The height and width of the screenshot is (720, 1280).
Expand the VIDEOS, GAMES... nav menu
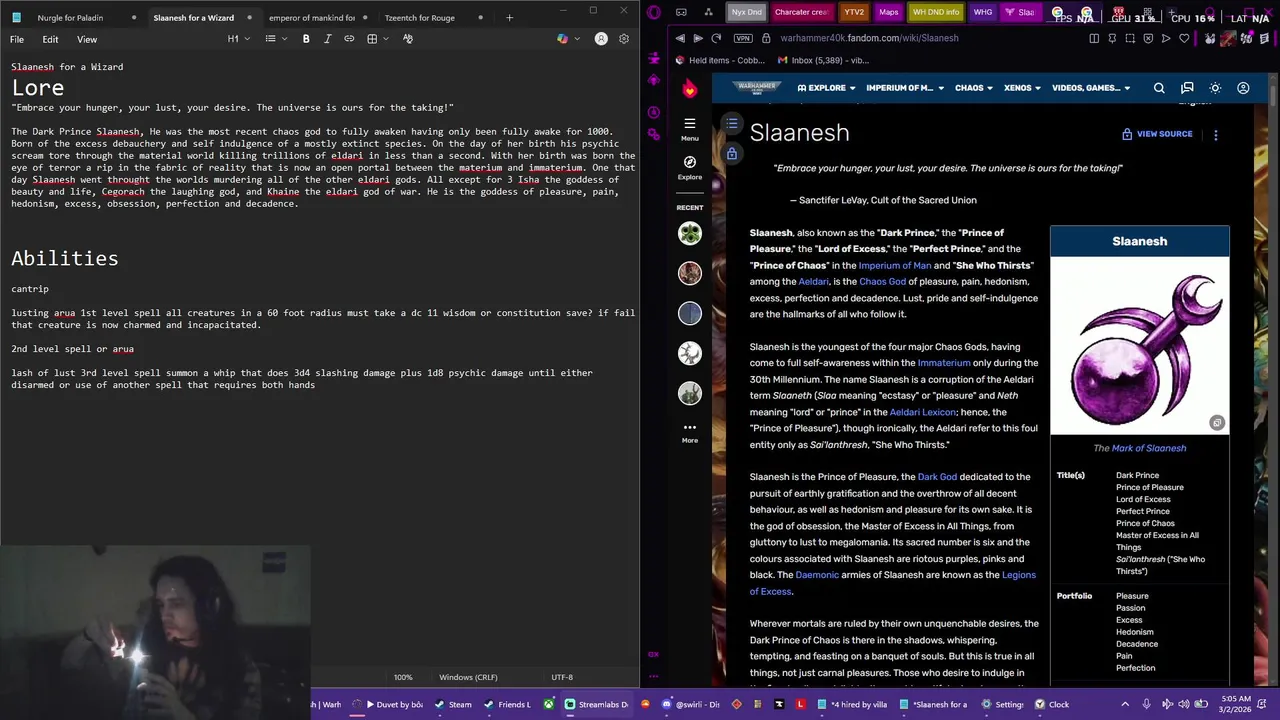[1091, 88]
